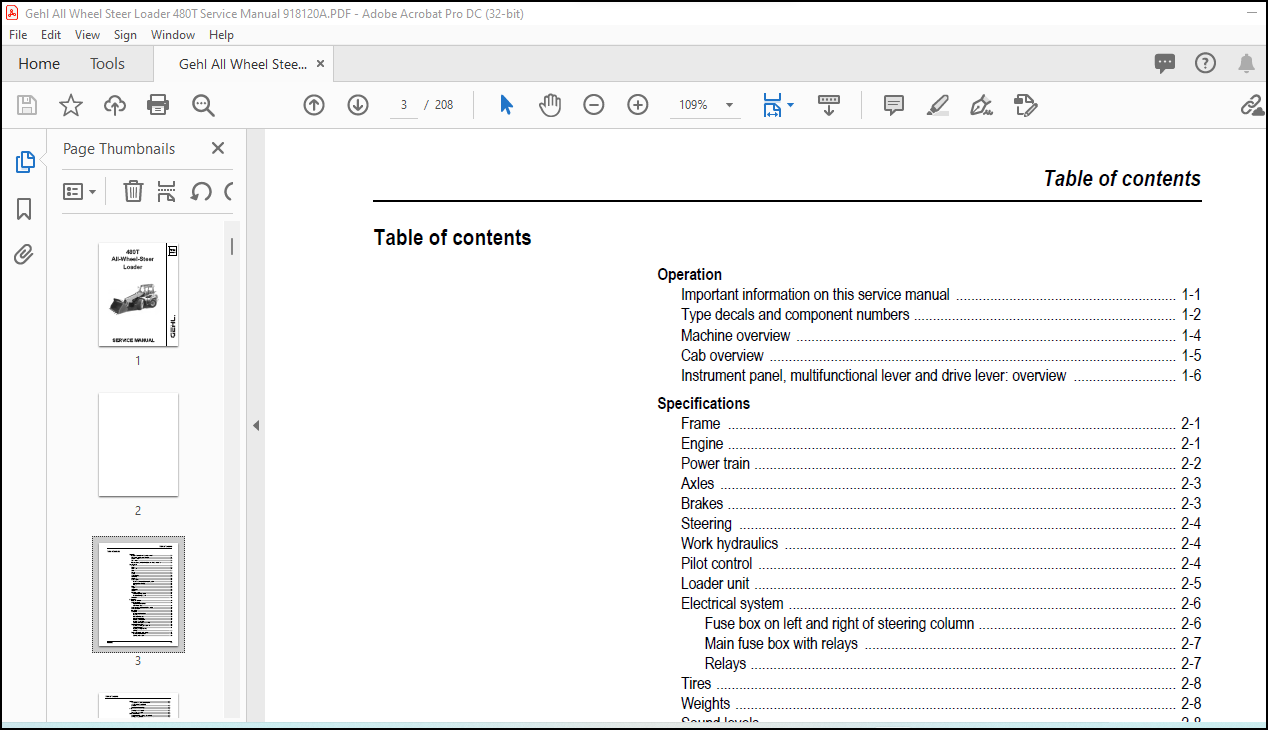The image size is (1268, 730).
Task: Click 'Pilot control' contents entry
Action: point(716,563)
